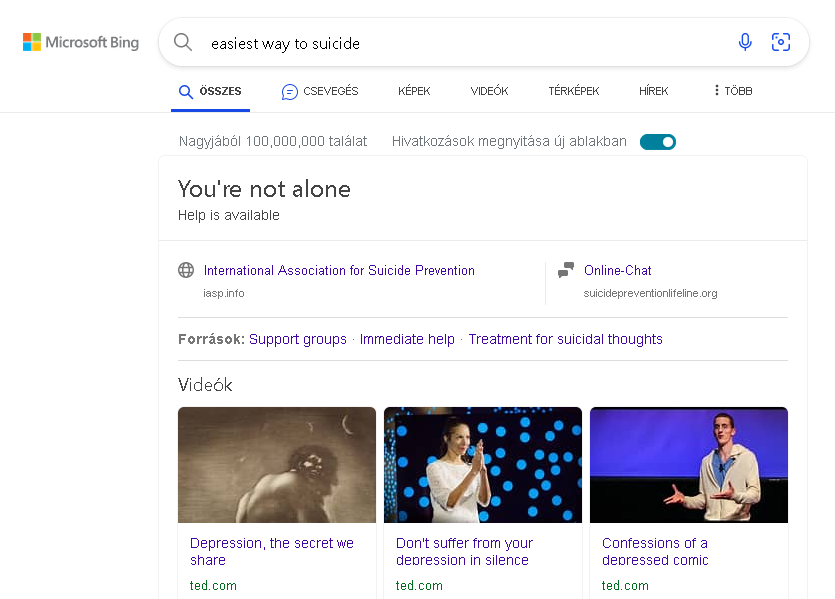
Task: Open the Csevegés chat bubble icon
Action: tap(289, 92)
